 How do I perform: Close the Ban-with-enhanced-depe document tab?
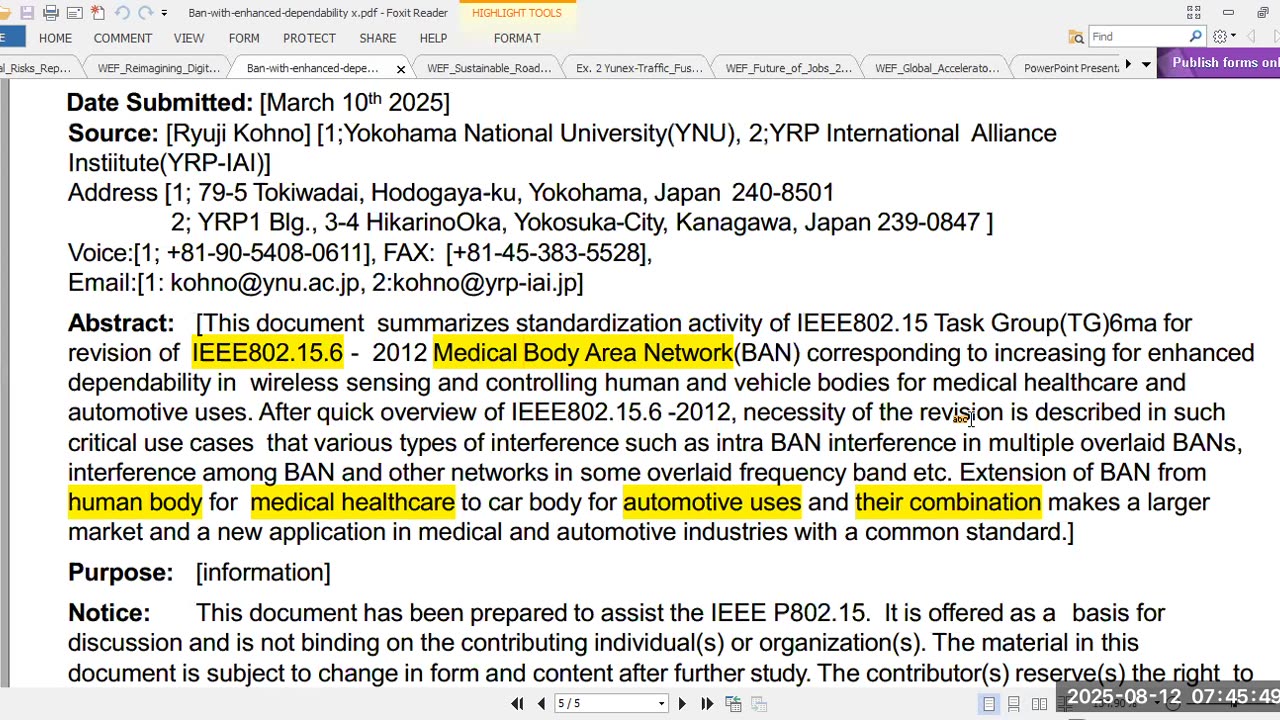[401, 69]
